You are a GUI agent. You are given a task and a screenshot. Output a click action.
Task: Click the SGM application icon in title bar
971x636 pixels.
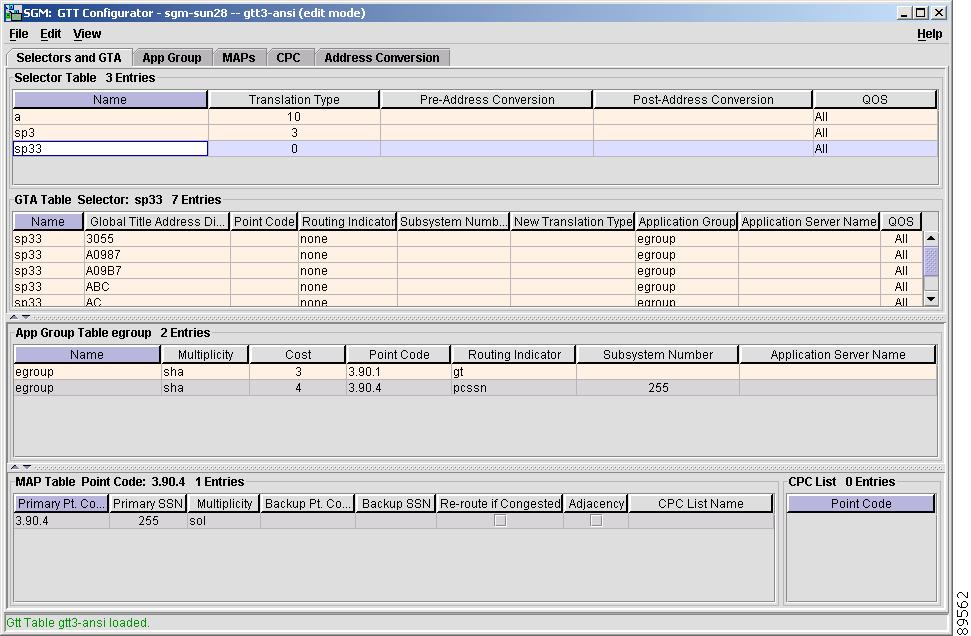tap(14, 13)
